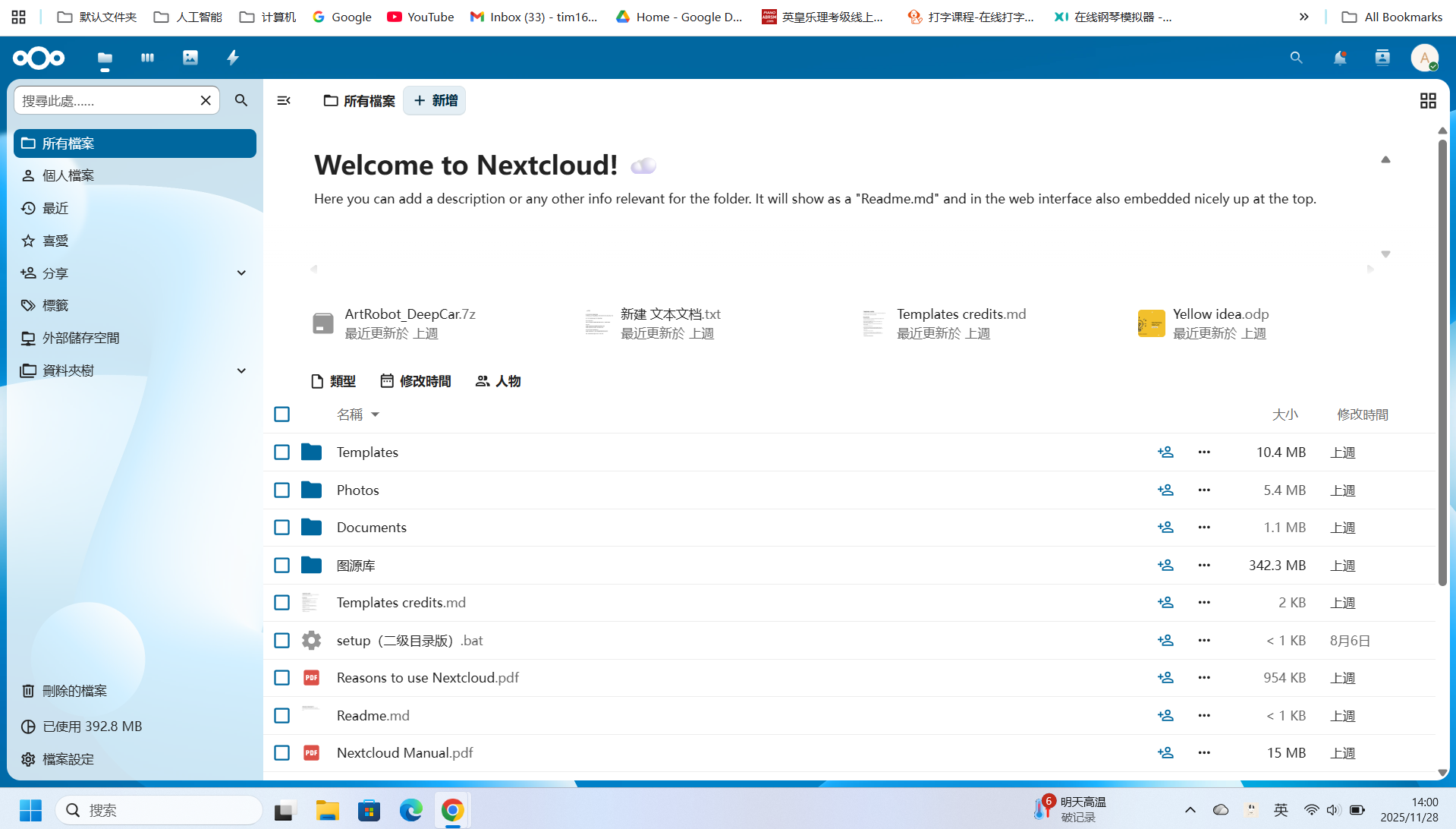
Task: Open the 類型 filter dropdown
Action: coord(333,381)
